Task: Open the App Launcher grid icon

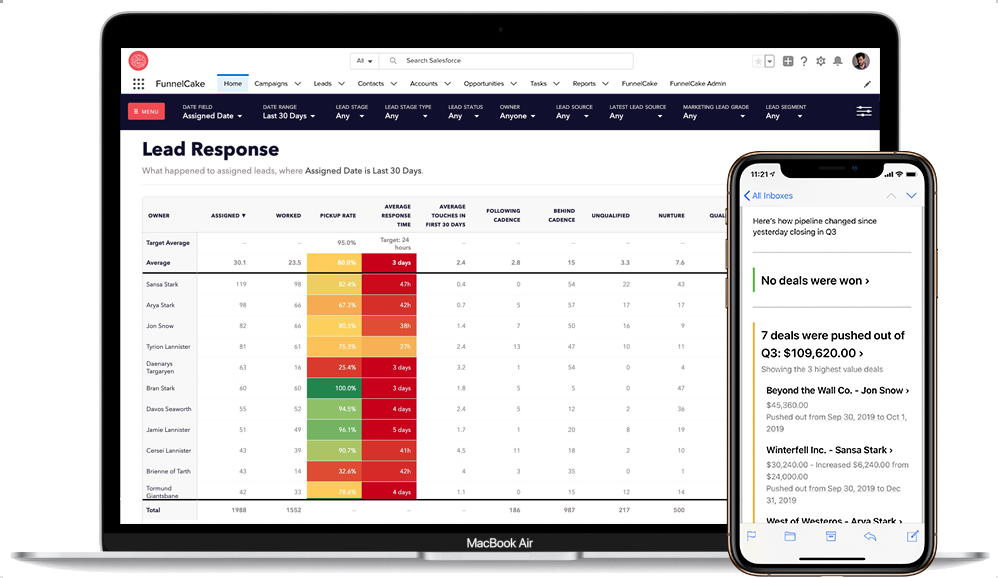Action: 138,83
